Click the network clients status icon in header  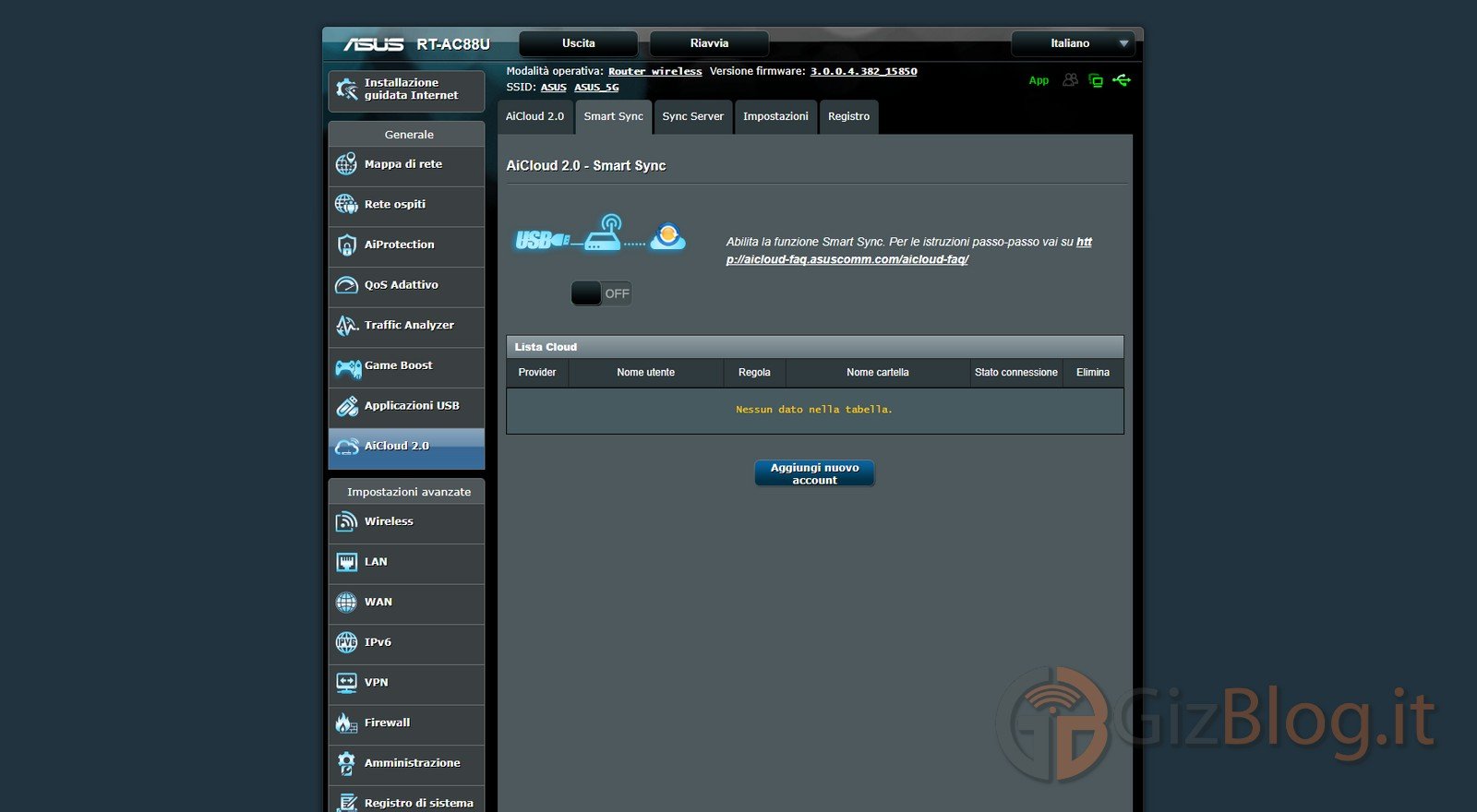click(x=1096, y=80)
